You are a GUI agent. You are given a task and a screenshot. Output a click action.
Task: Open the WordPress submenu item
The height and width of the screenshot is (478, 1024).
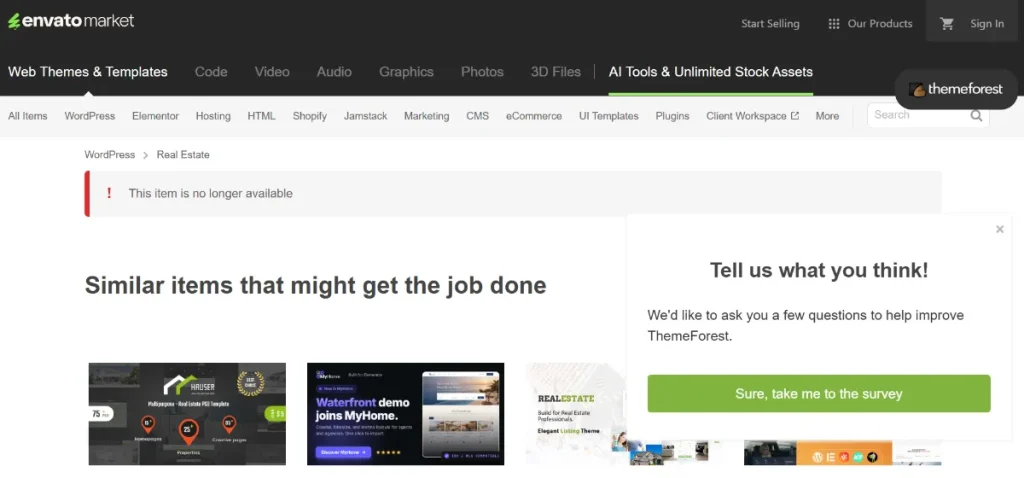pyautogui.click(x=89, y=116)
